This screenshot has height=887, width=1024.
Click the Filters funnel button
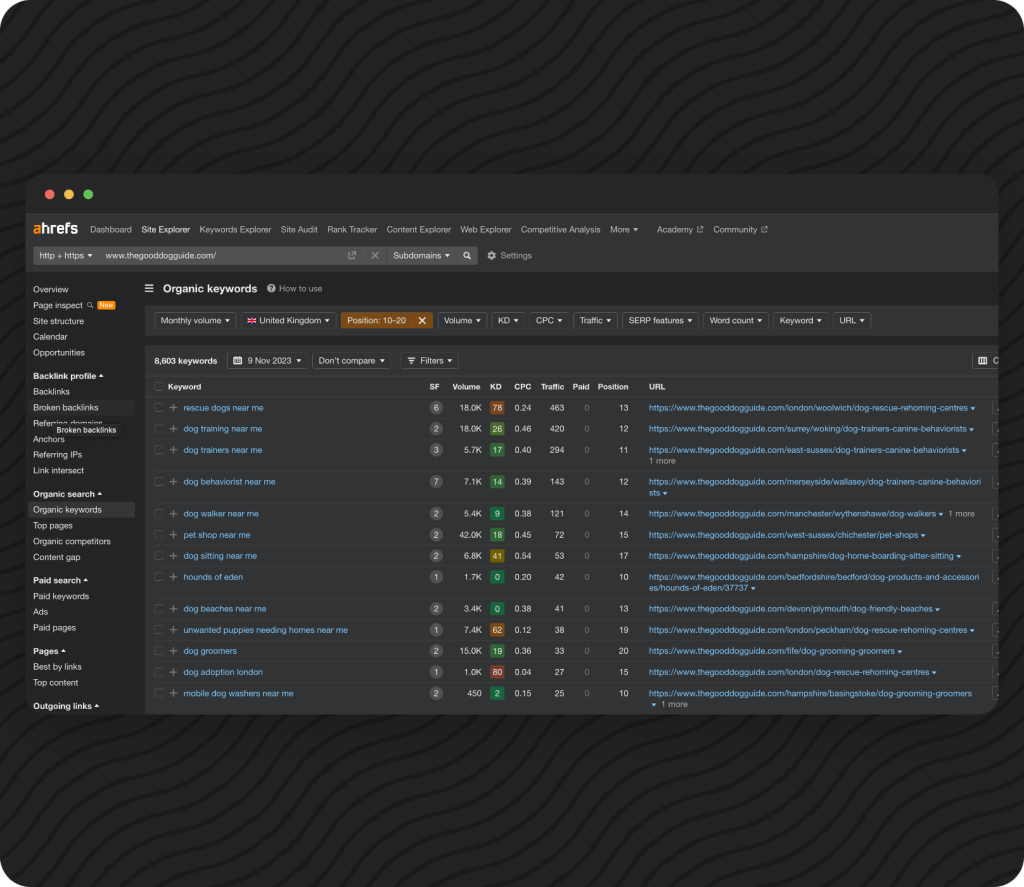[x=429, y=361]
